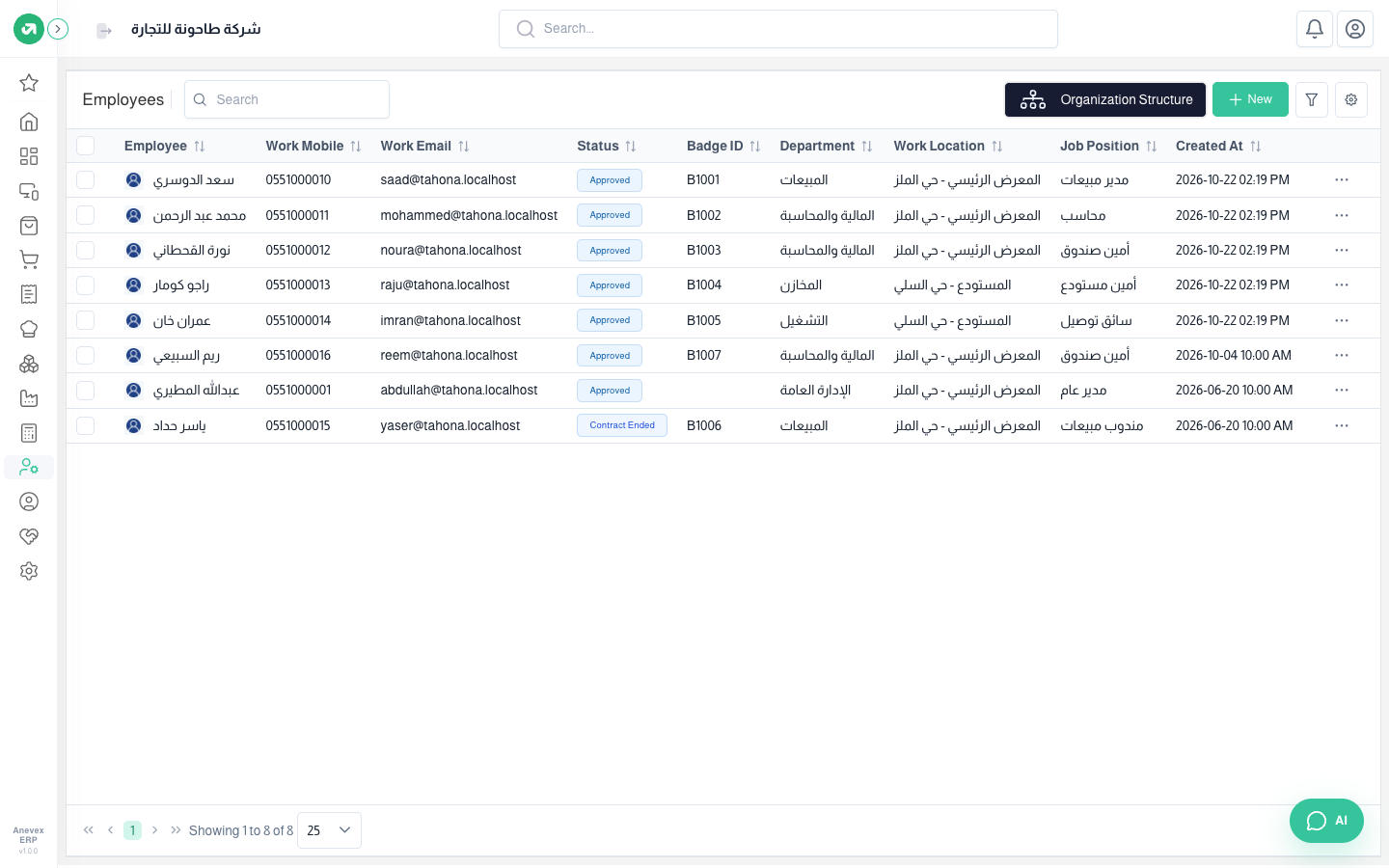
Task: Select checkbox for ريم السبيعي row
Action: coord(86,355)
